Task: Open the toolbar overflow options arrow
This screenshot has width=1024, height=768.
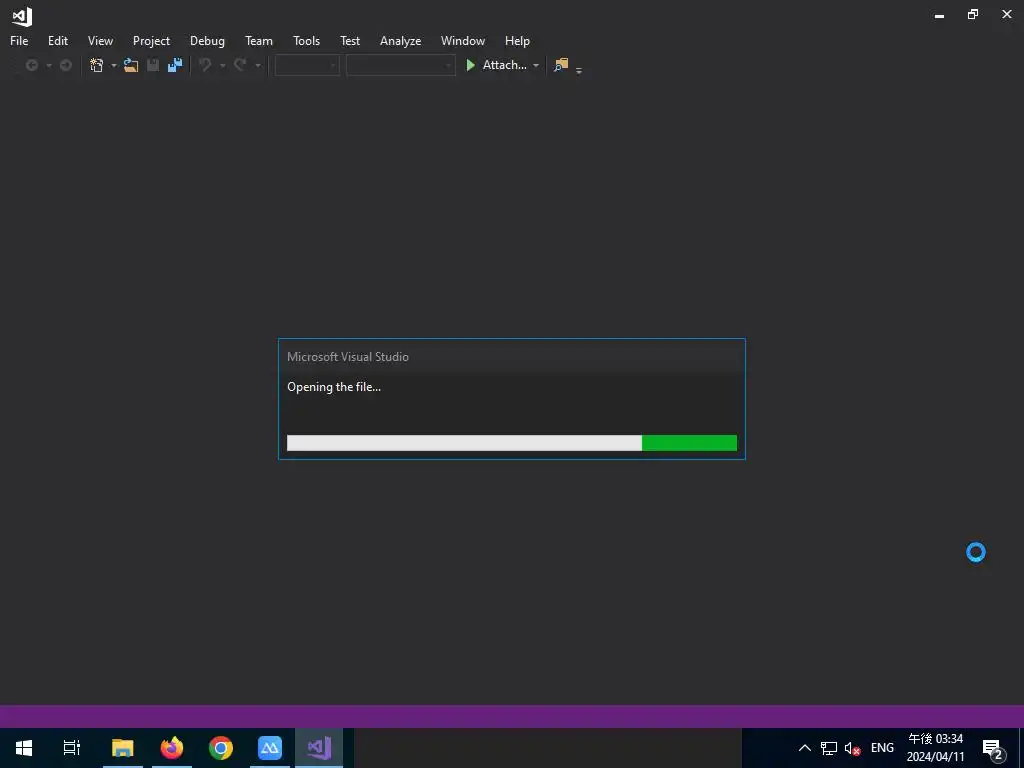Action: [579, 71]
